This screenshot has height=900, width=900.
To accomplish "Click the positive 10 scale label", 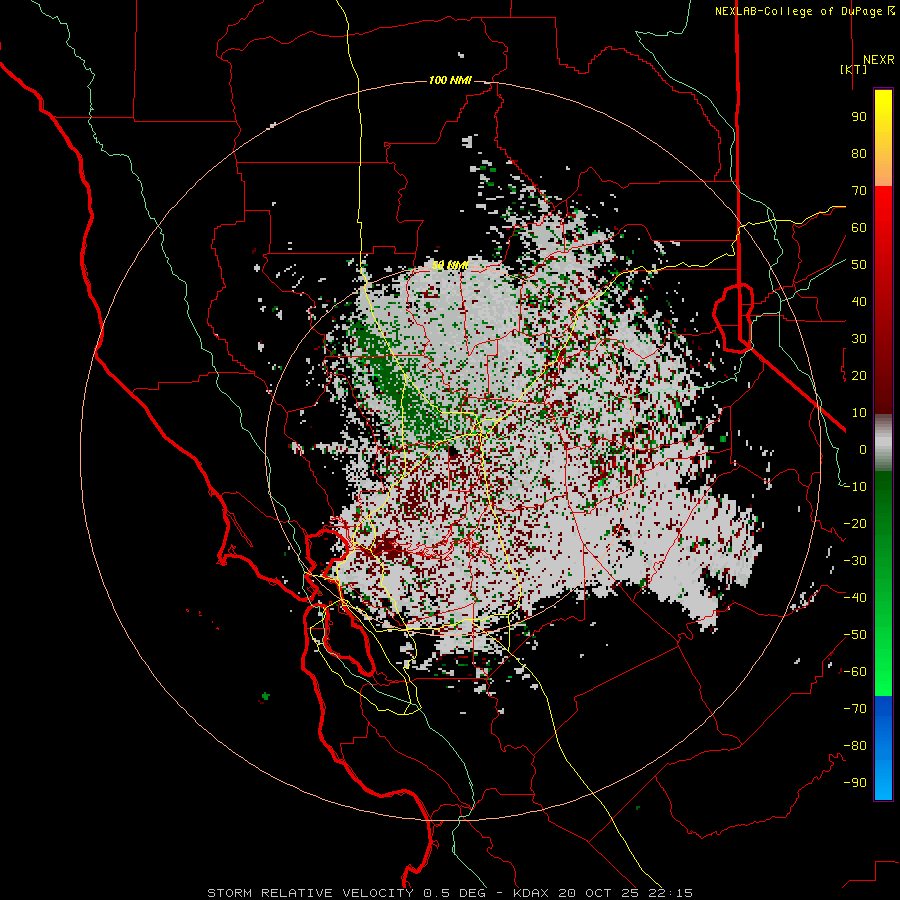I will tap(859, 413).
